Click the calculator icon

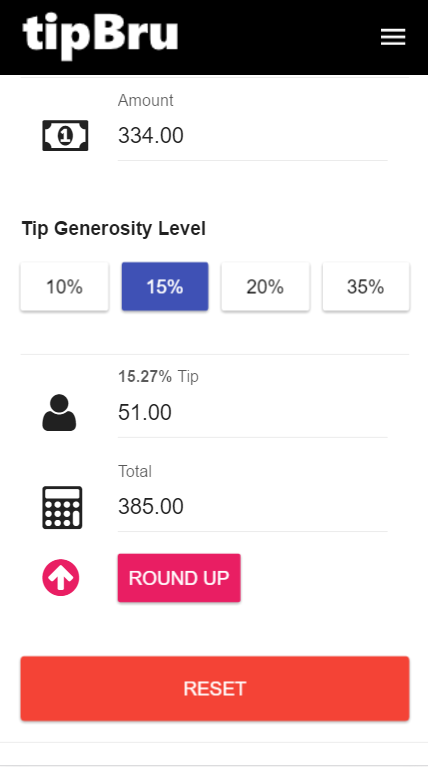tap(62, 507)
